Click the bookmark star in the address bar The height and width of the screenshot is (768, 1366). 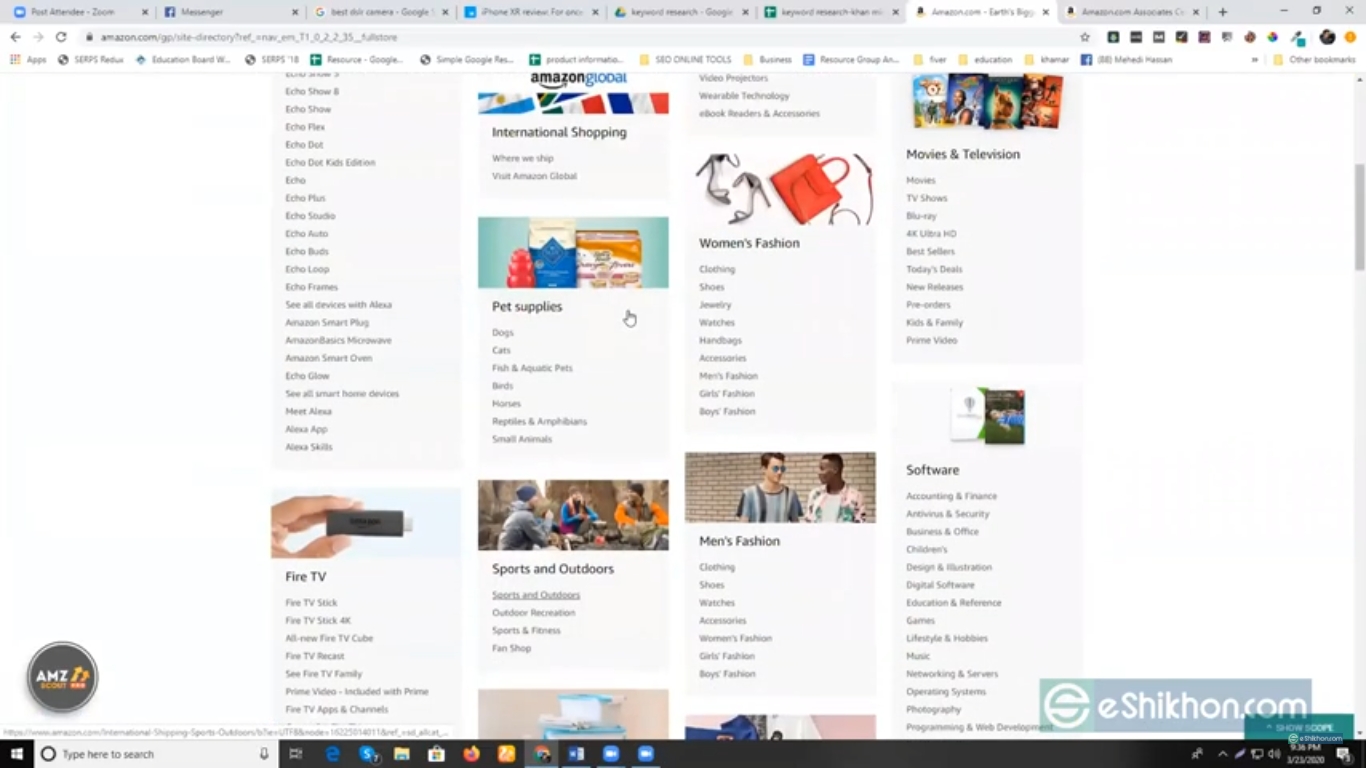[1084, 37]
